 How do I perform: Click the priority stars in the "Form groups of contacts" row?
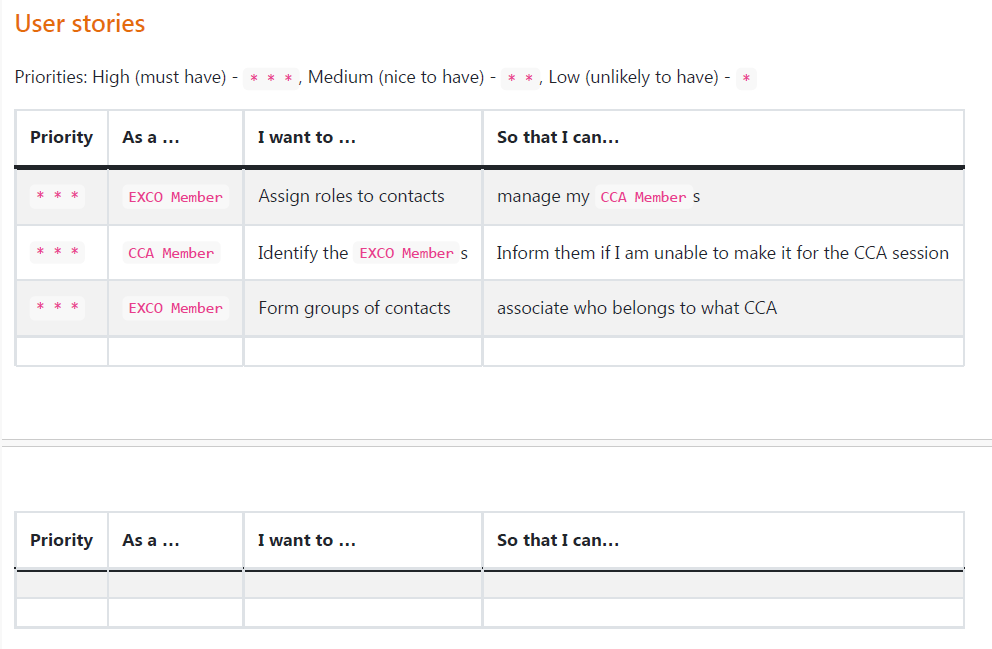[59, 309]
